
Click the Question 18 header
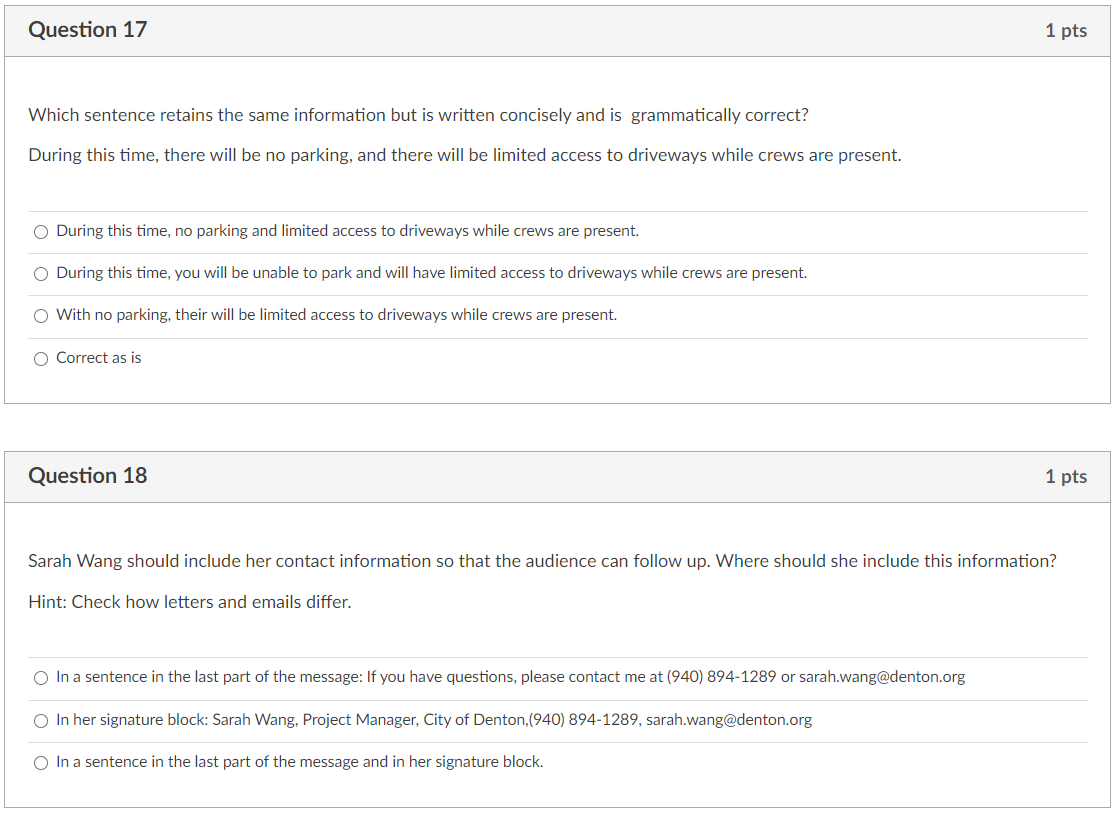click(x=88, y=476)
